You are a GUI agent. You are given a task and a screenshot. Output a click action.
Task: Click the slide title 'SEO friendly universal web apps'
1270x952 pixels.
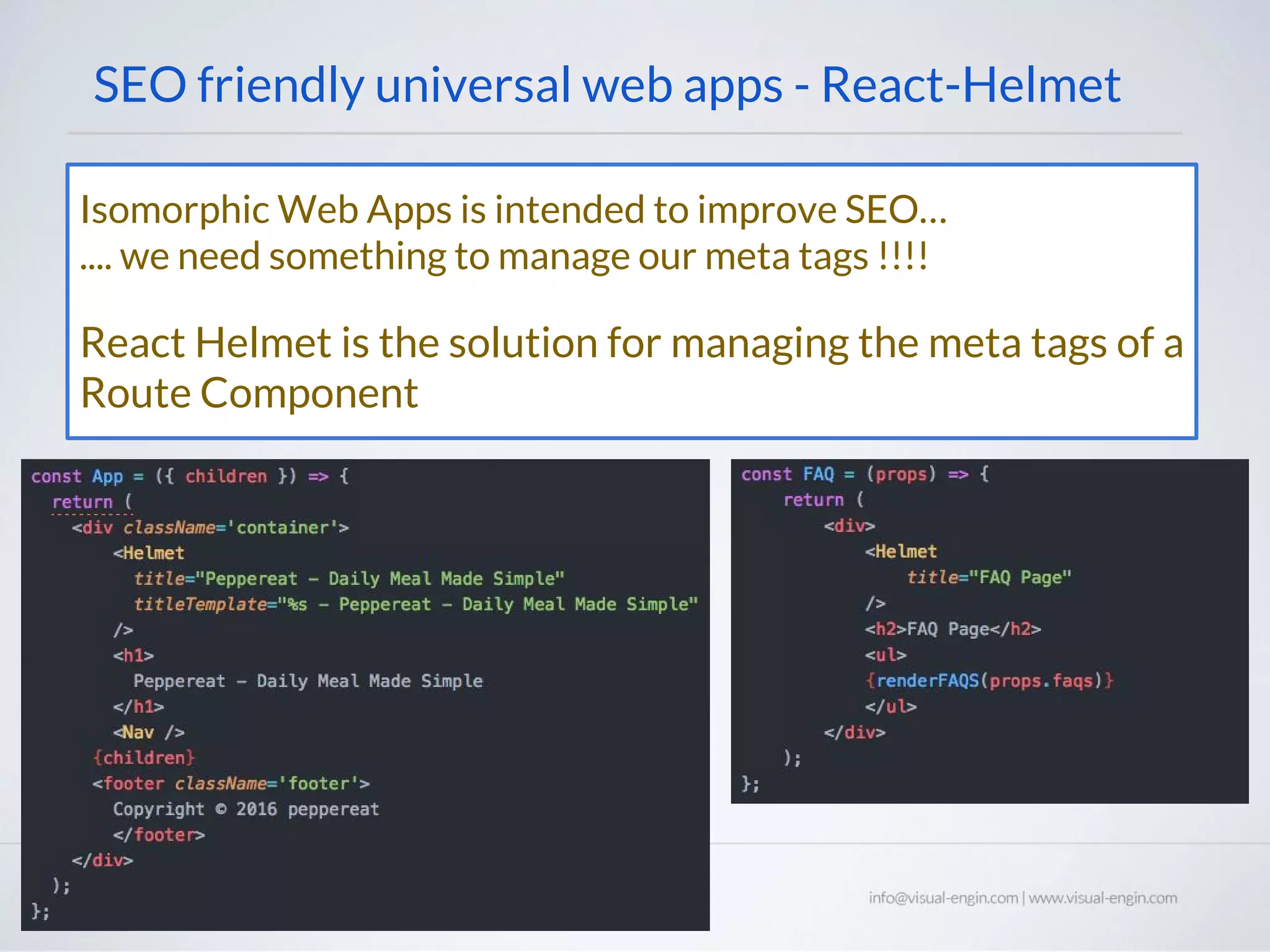click(x=437, y=85)
